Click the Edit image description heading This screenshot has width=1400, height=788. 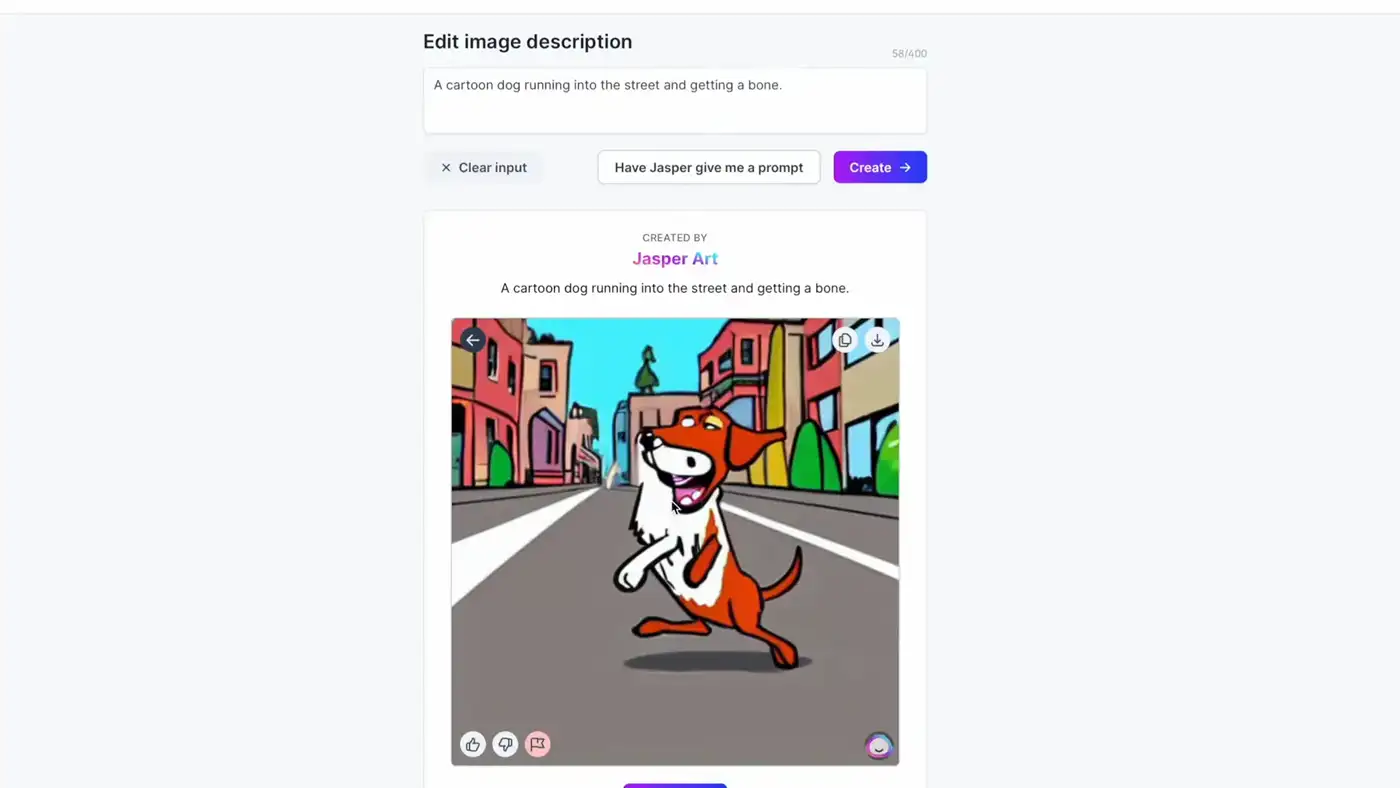528,42
